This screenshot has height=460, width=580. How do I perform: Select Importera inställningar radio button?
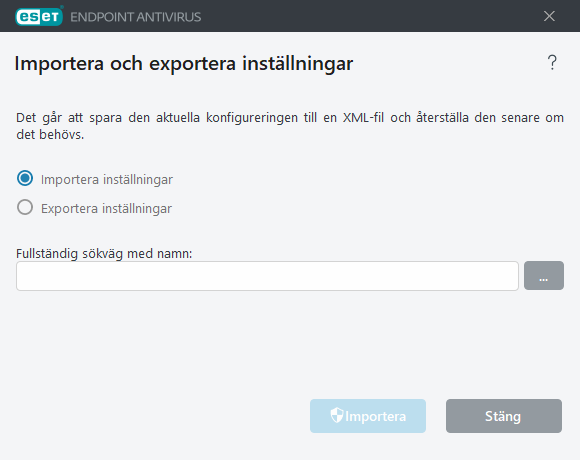[x=25, y=179]
